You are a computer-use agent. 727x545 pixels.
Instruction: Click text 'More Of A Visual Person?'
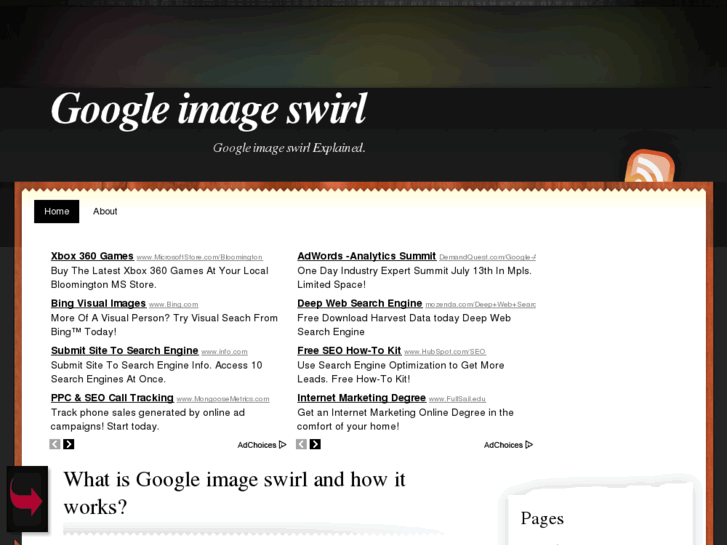pyautogui.click(x=111, y=318)
